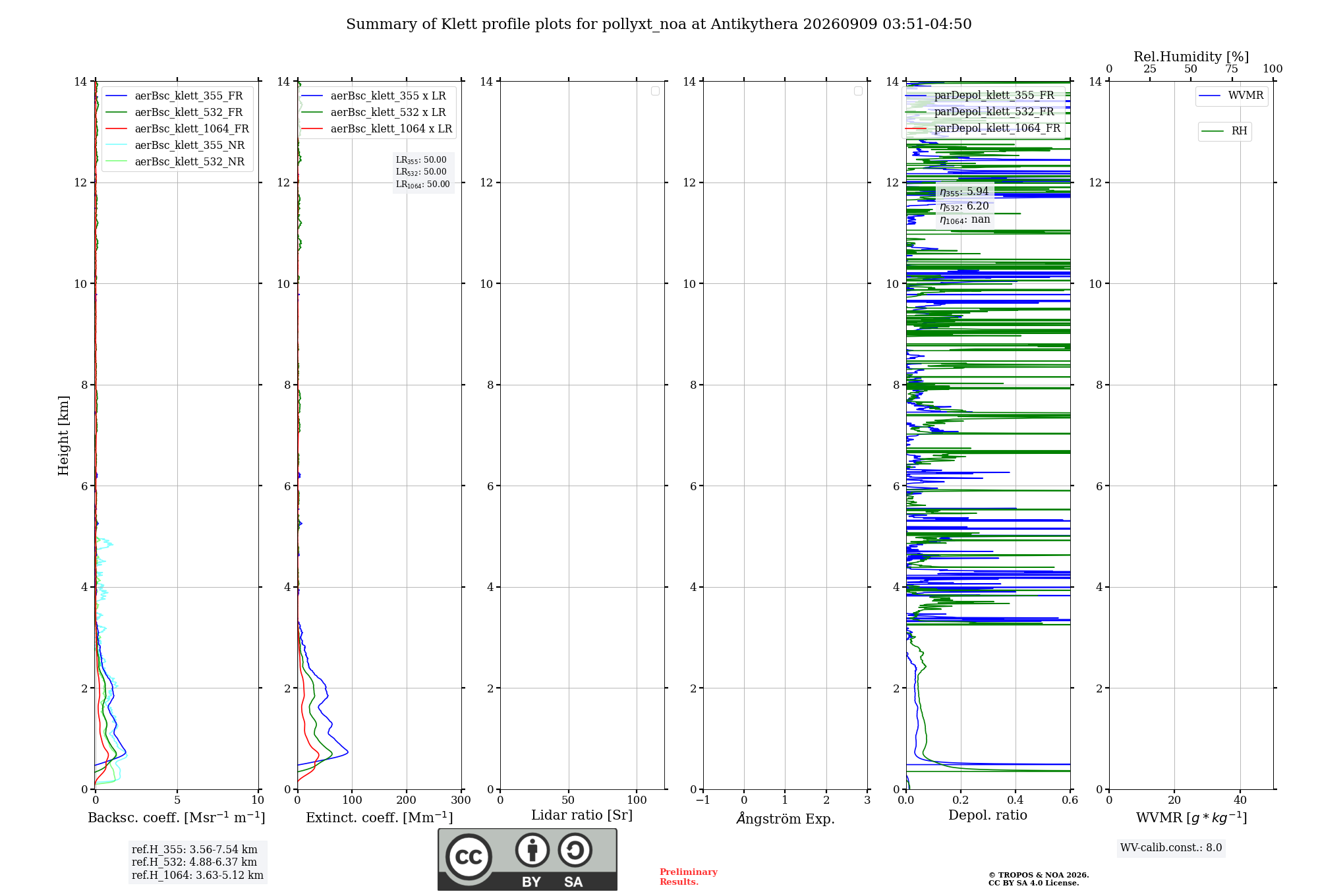Click the aerBsc_klett_532 x LR legend entry
The image size is (1318, 896).
(374, 112)
